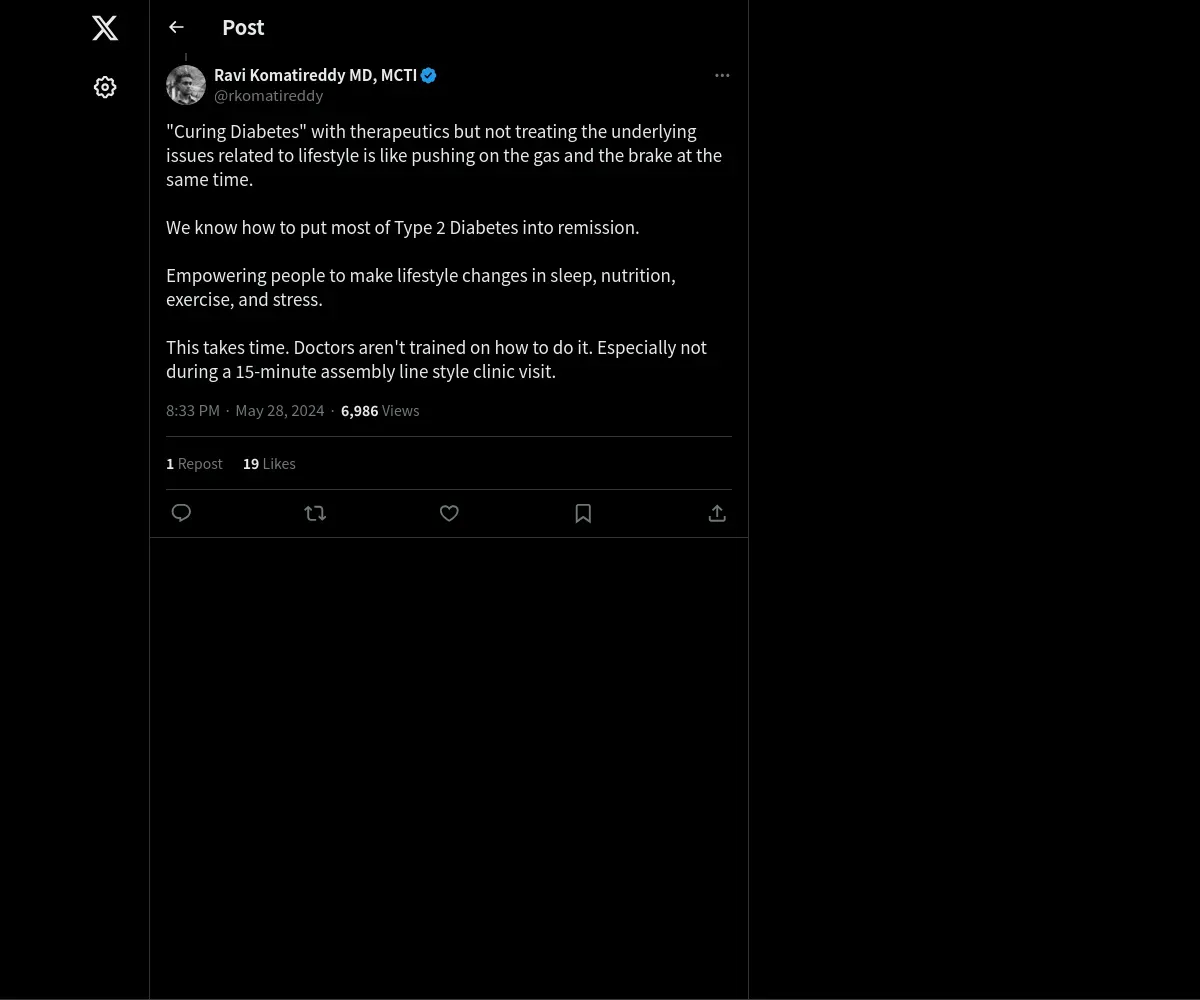View the 19 Likes list
The image size is (1200, 1000).
point(269,464)
